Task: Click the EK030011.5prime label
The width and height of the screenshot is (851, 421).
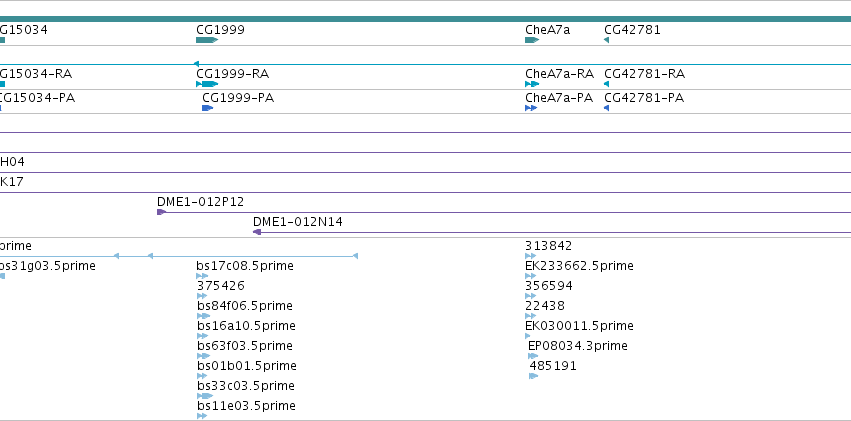Action: pos(579,326)
